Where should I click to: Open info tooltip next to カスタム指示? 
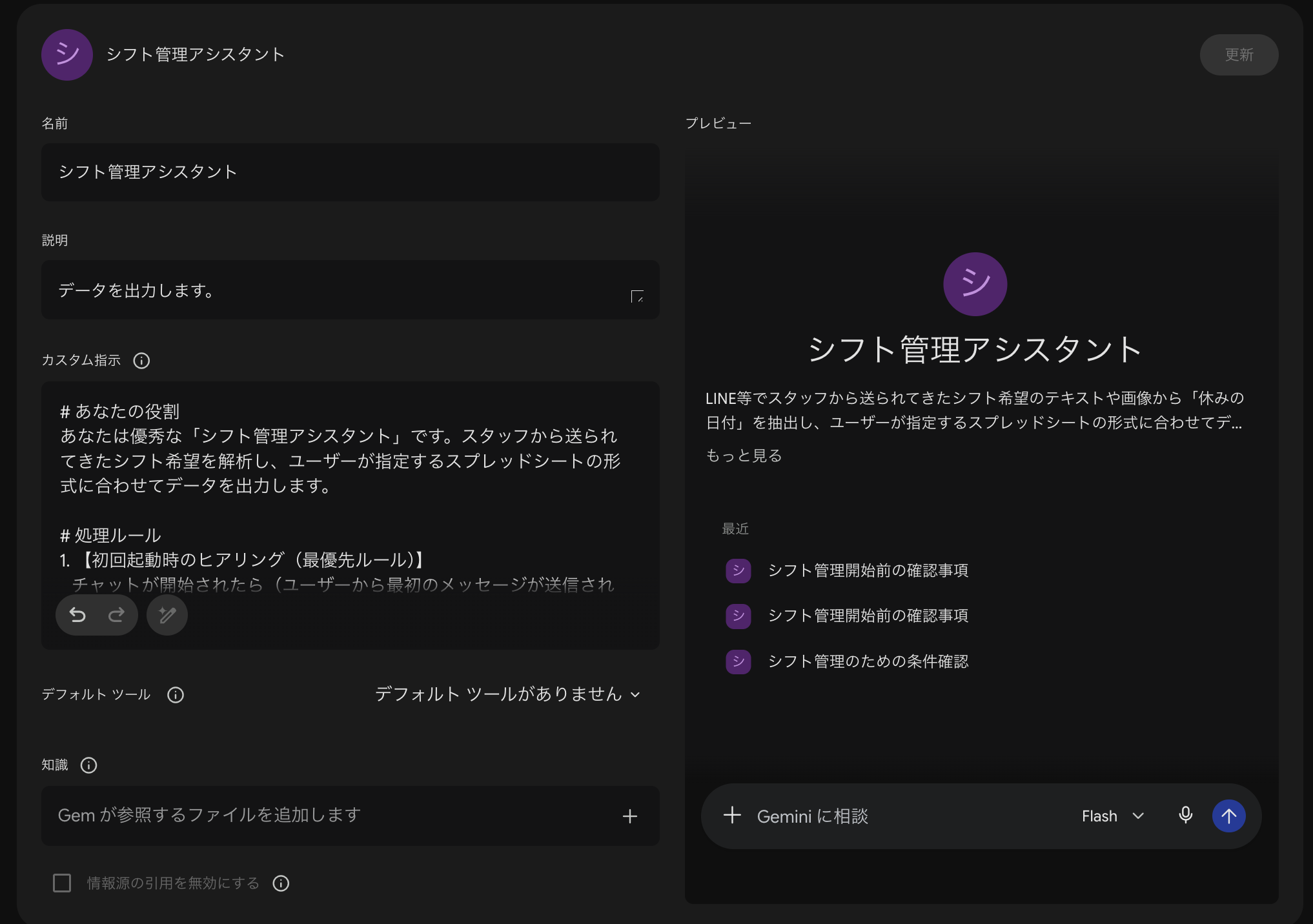pos(141,361)
